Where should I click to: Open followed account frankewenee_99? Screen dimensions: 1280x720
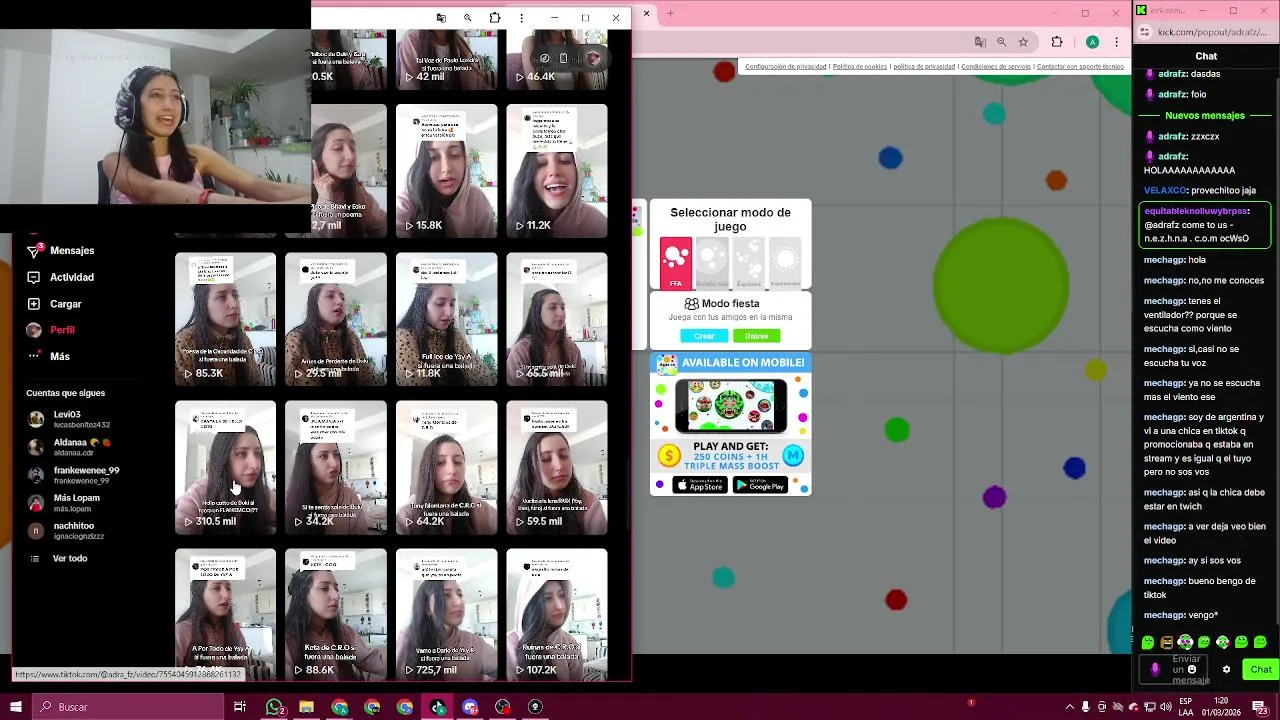73,475
